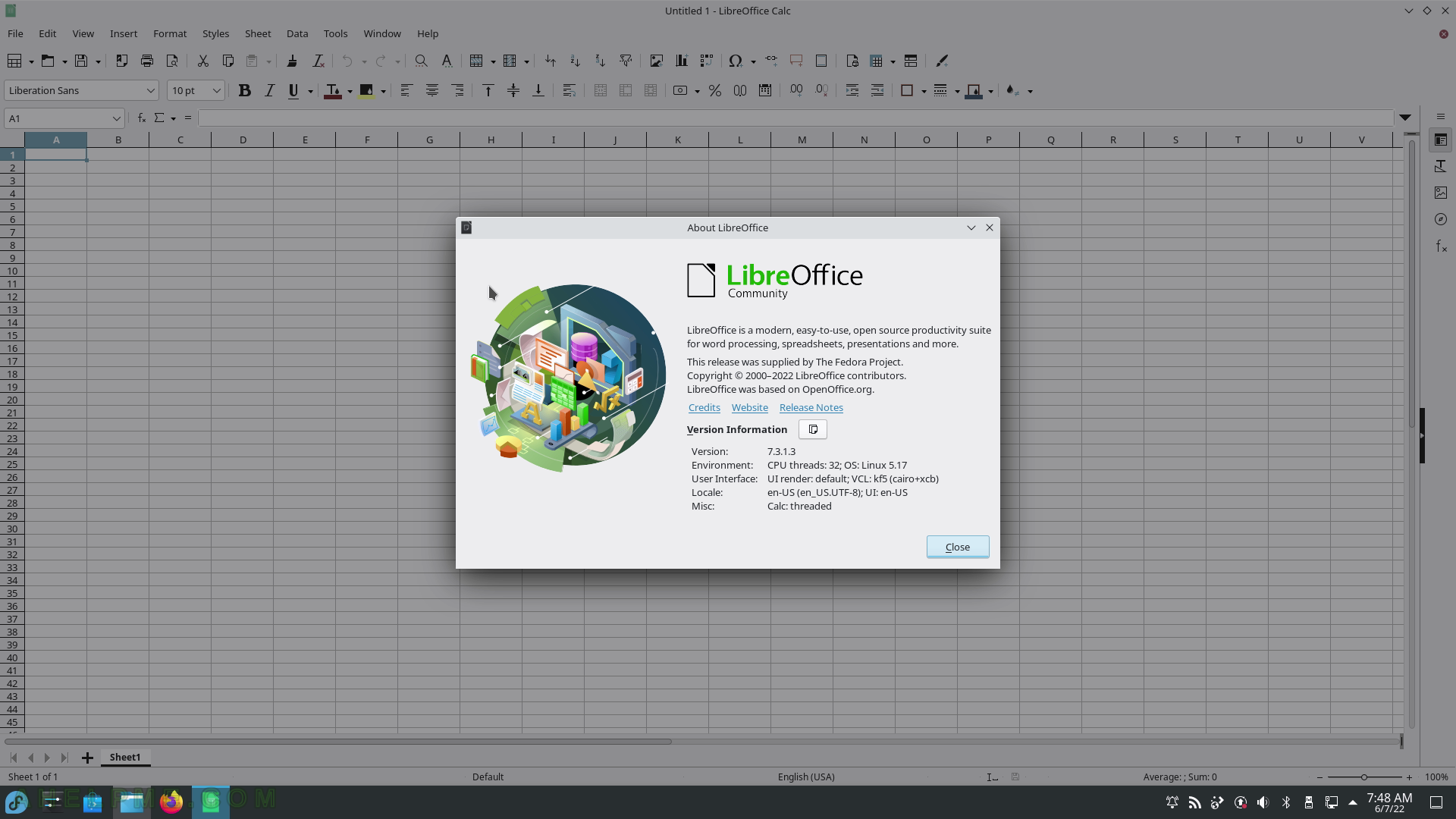Click the Insert Image icon
Image resolution: width=1456 pixels, height=819 pixels.
coord(656,61)
